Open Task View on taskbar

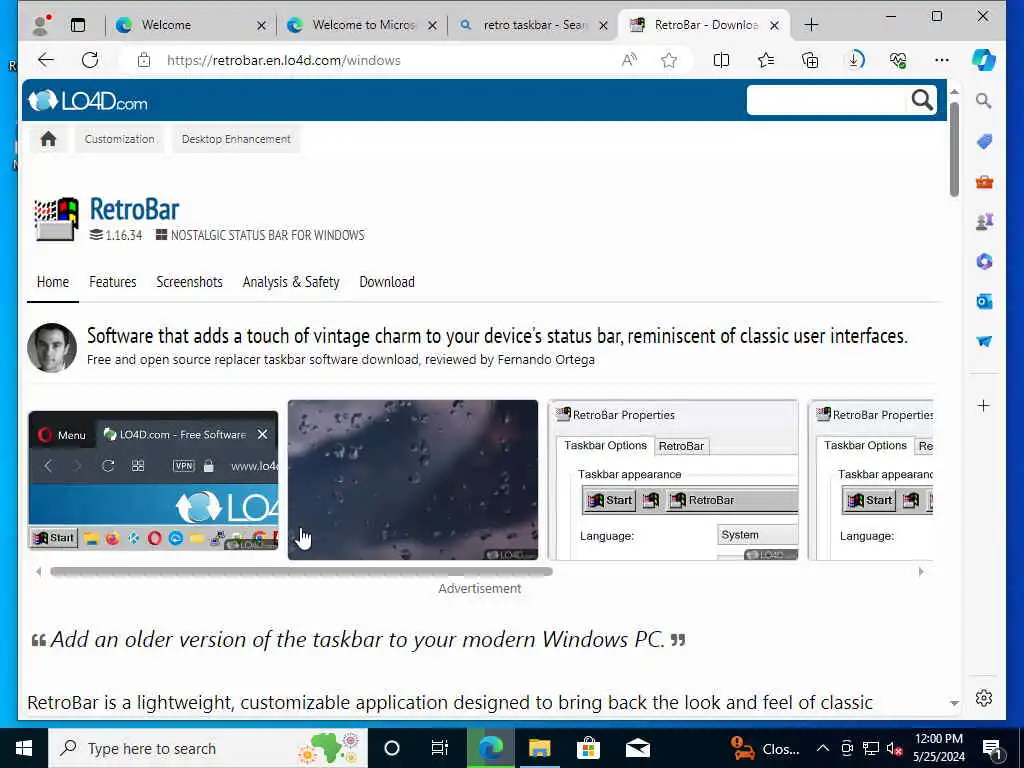(440, 748)
